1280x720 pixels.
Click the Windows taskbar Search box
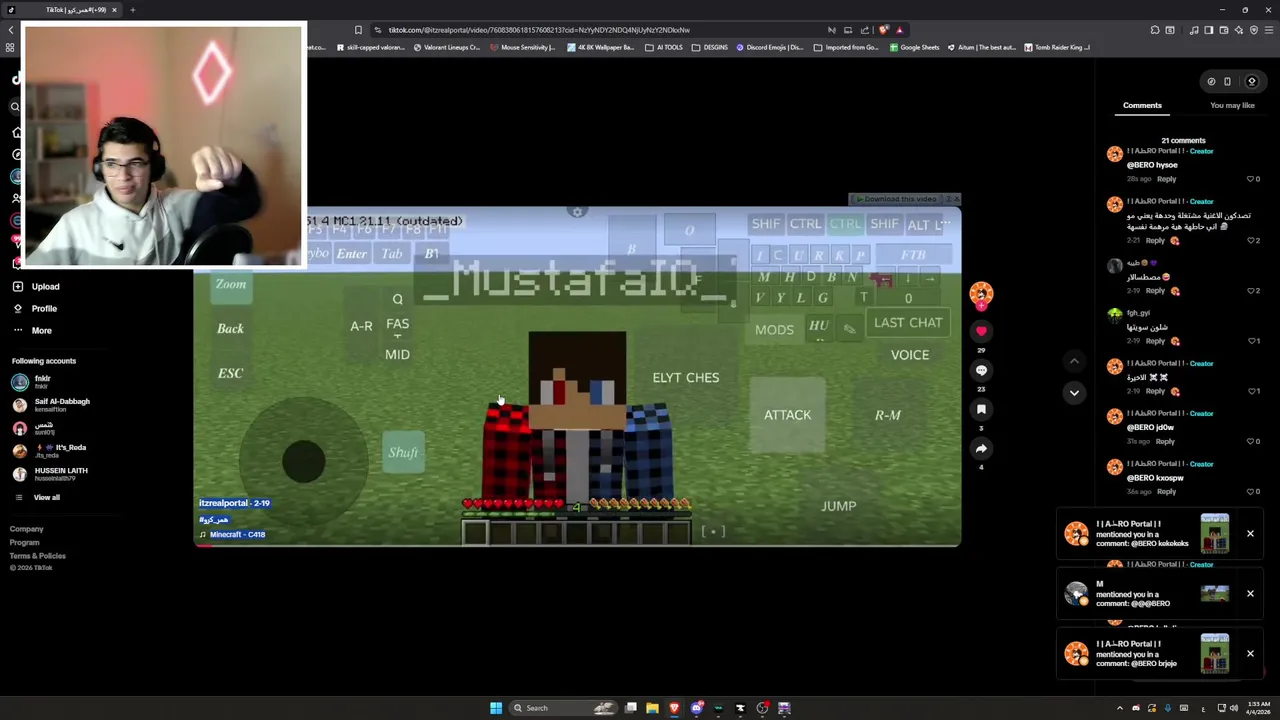pyautogui.click(x=562, y=708)
